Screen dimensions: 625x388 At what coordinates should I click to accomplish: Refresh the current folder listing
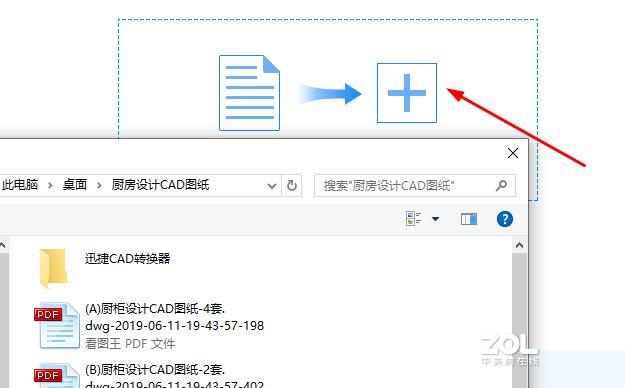tap(292, 185)
